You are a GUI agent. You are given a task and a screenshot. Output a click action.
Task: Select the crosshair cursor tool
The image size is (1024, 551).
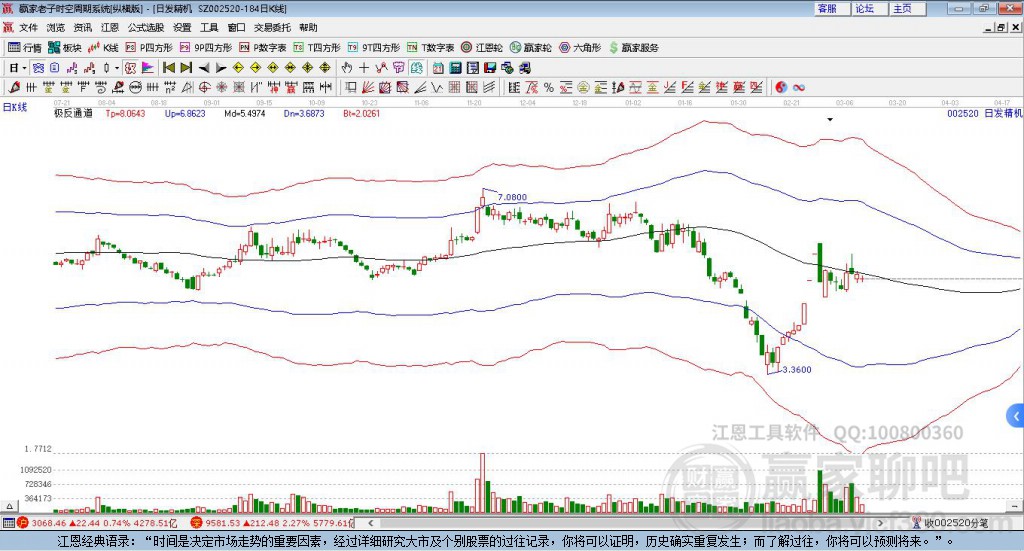click(364, 68)
